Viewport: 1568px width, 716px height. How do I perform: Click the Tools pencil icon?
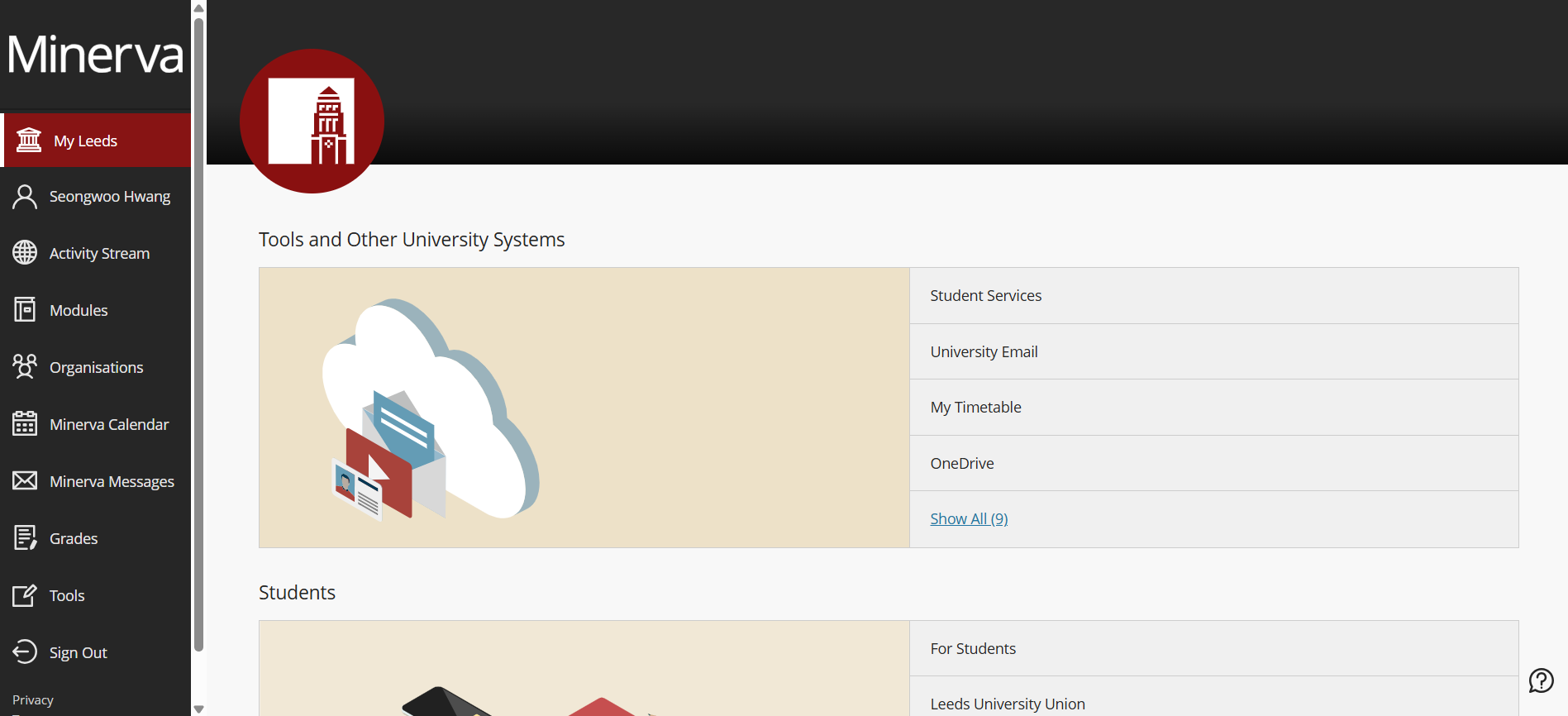pos(25,594)
